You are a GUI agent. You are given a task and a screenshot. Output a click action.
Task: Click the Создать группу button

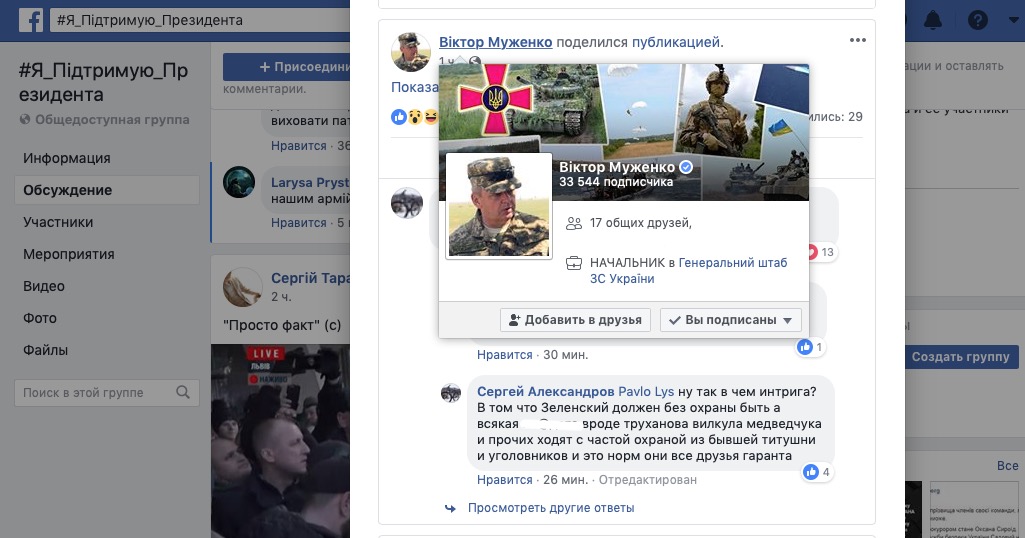pyautogui.click(x=961, y=357)
